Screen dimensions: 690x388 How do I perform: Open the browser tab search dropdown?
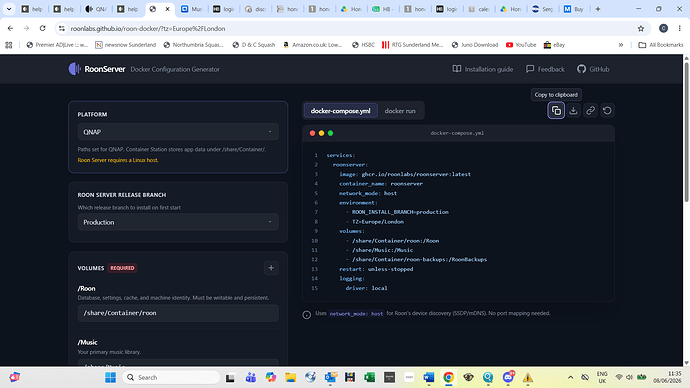[x=9, y=9]
